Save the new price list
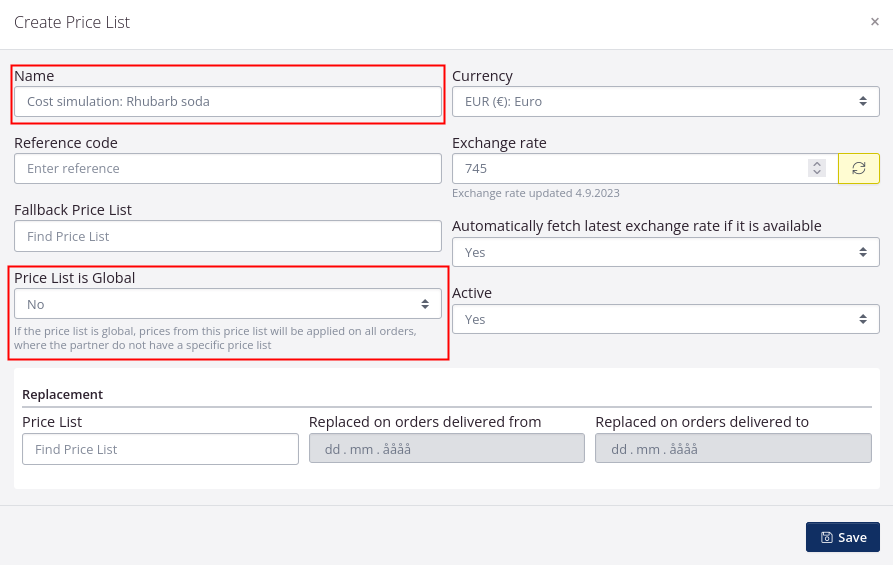 coord(842,537)
